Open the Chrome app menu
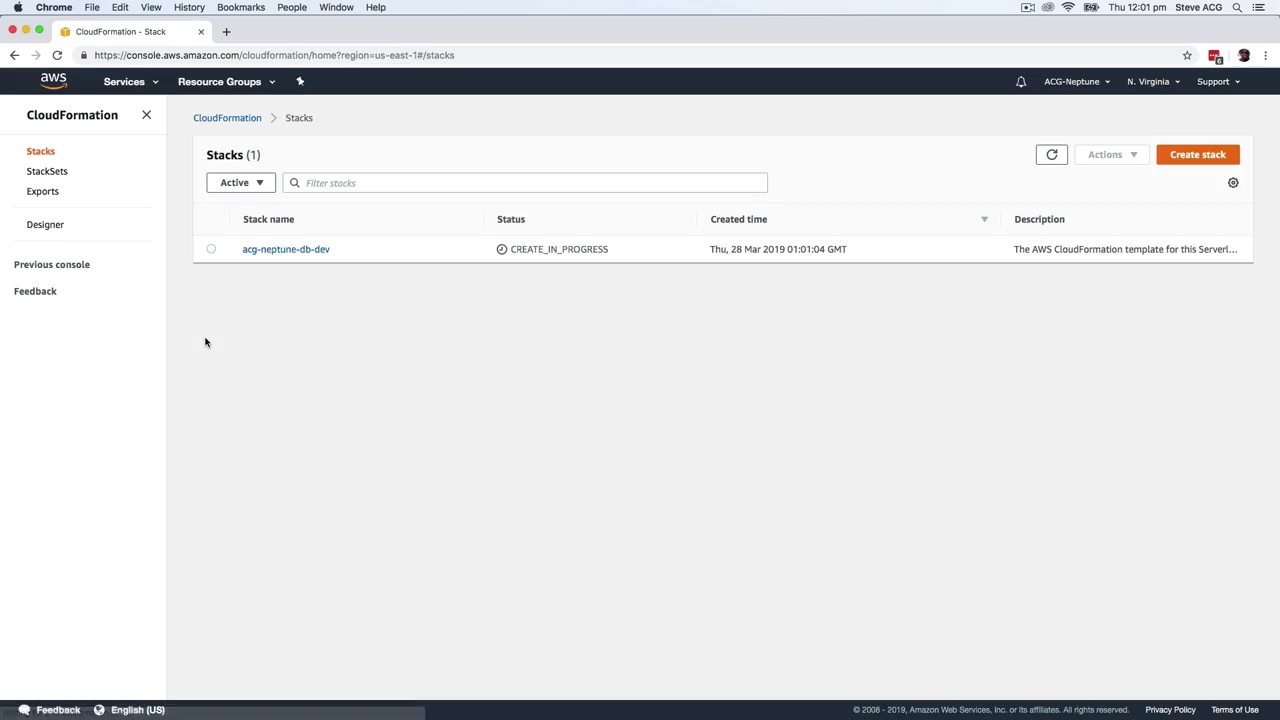This screenshot has height=720, width=1280. 54,7
